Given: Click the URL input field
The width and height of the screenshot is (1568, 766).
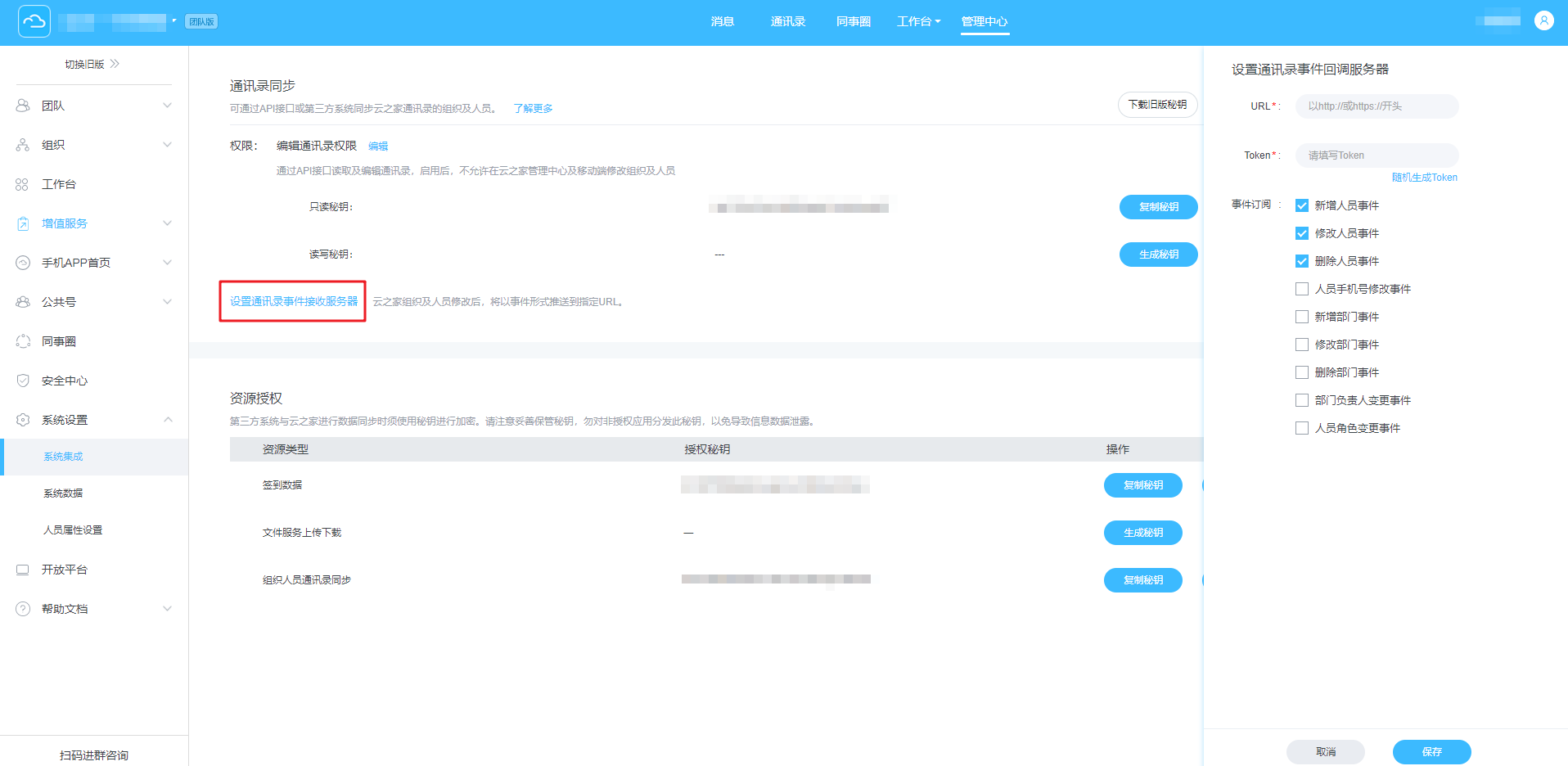Looking at the screenshot, I should (1377, 106).
